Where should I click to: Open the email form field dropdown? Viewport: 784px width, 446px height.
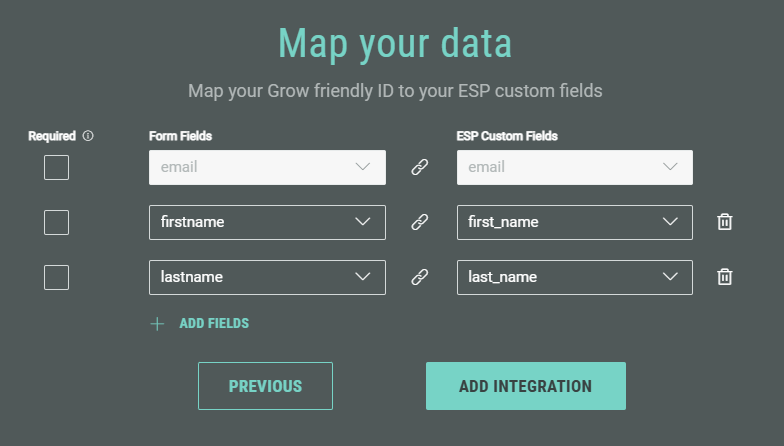click(x=267, y=167)
